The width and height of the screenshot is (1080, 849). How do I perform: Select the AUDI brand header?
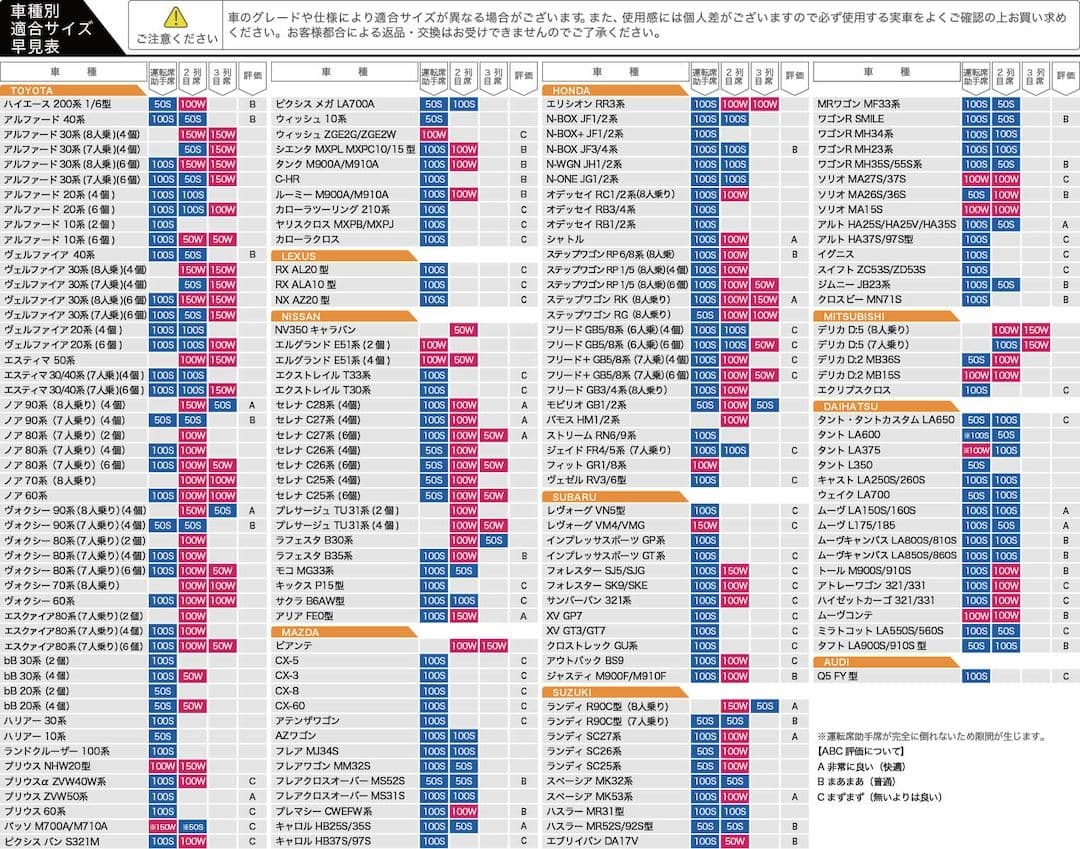point(837,662)
